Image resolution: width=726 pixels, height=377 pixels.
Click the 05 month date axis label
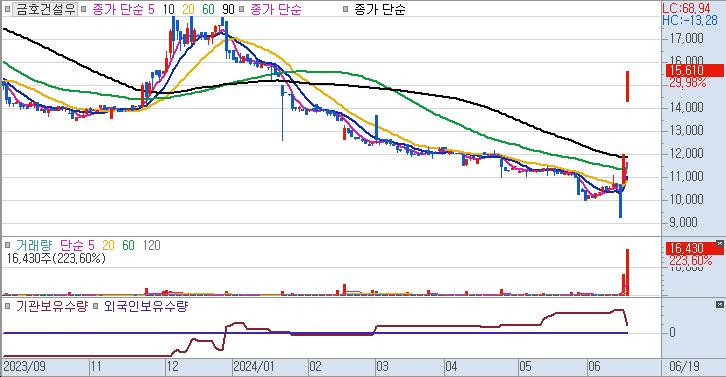point(525,367)
